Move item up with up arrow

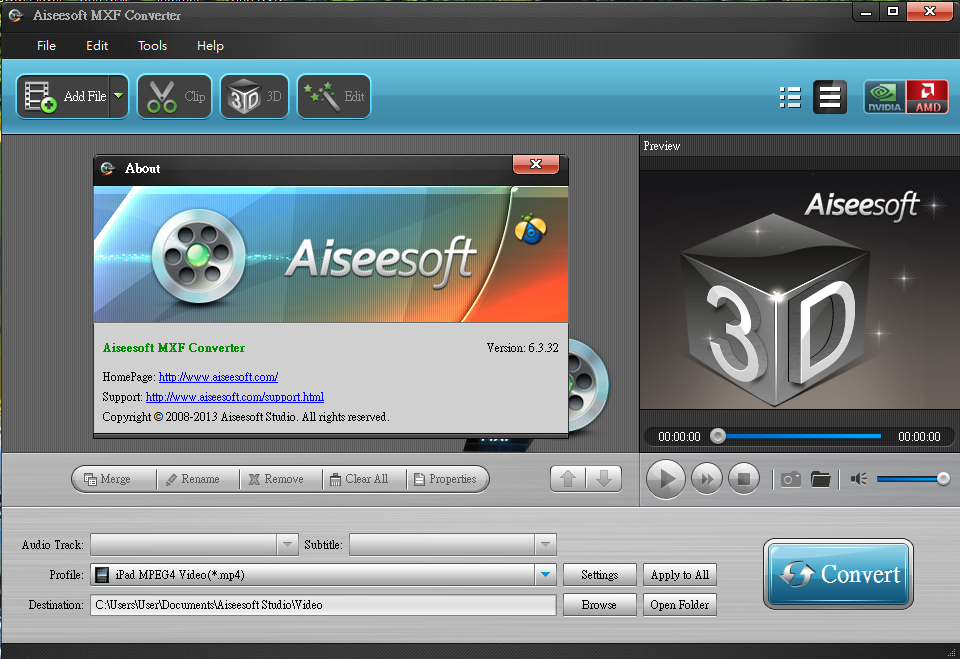pyautogui.click(x=568, y=479)
